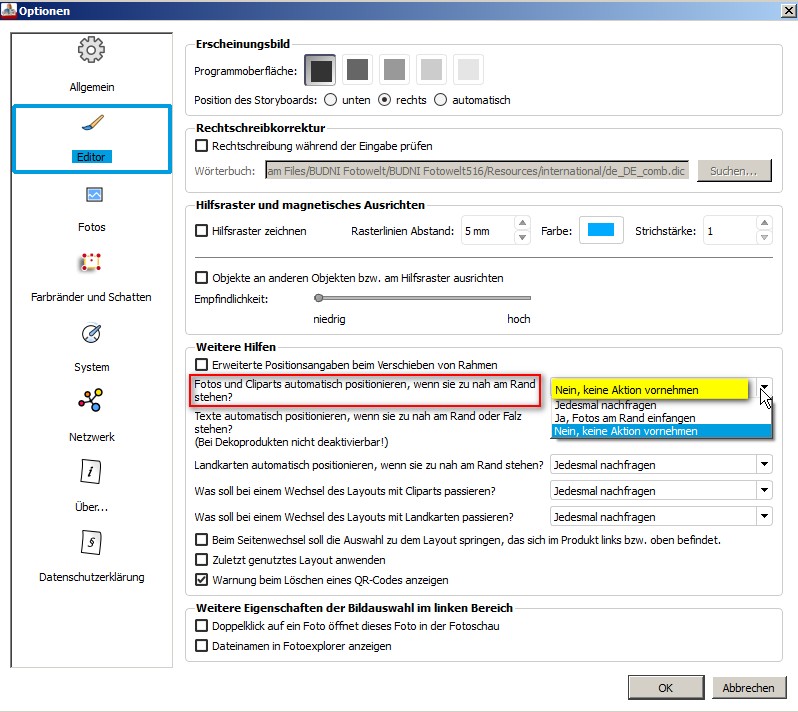Viewport: 798px width, 712px height.
Task: Close the Optionen dialog window
Action: pos(788,10)
